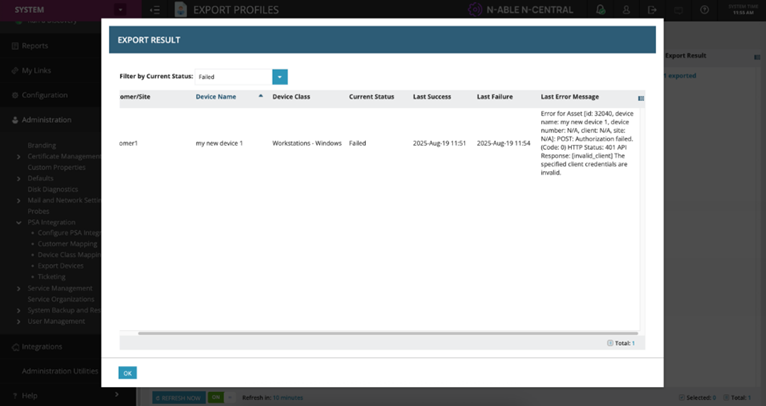Click the logout icon in top bar

(652, 10)
